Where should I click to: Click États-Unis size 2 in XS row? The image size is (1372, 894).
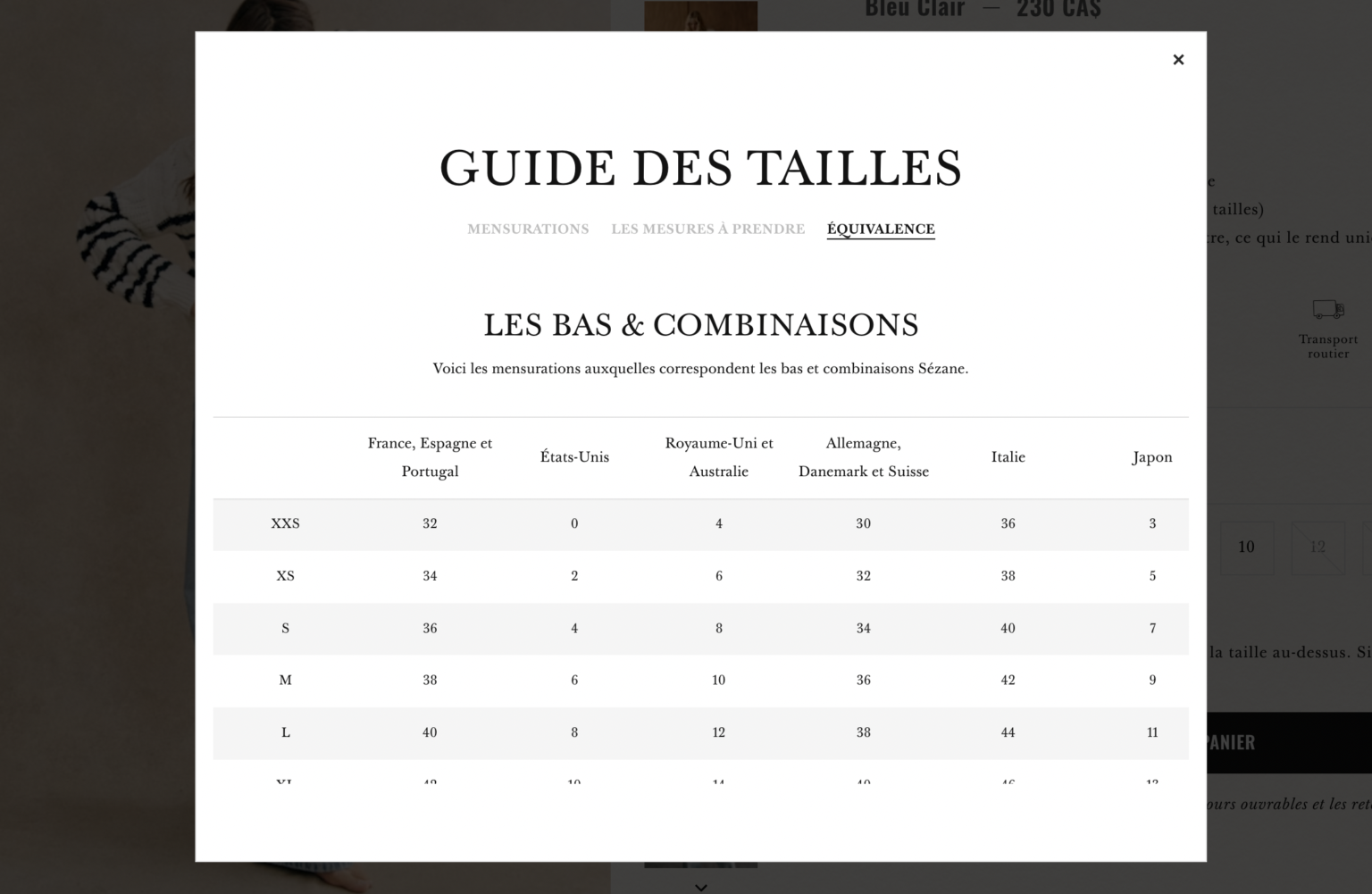point(574,576)
